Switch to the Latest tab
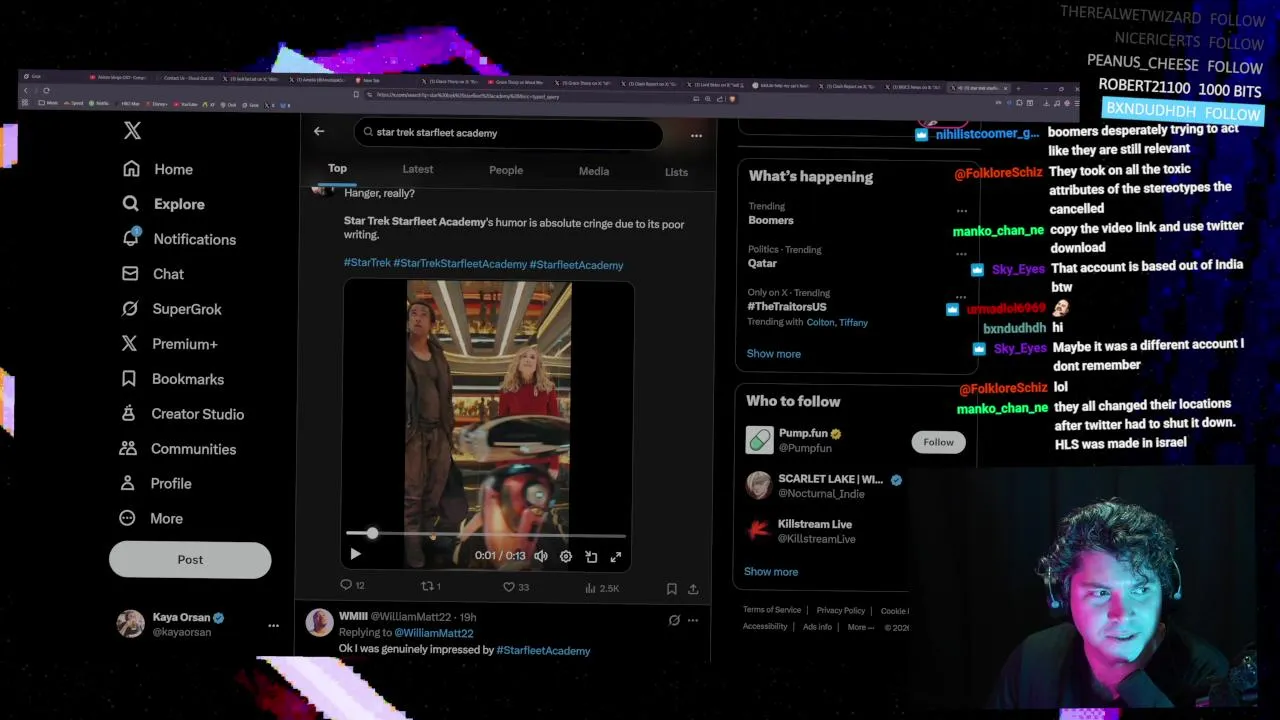The width and height of the screenshot is (1280, 720). coord(418,170)
